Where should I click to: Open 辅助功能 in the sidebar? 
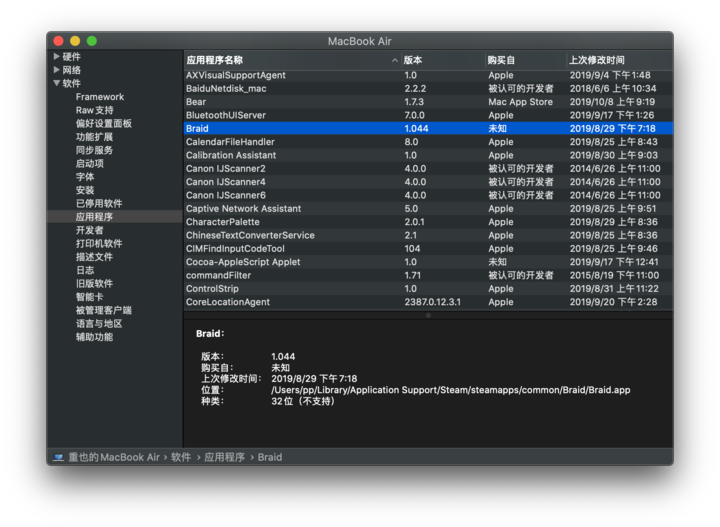point(94,336)
